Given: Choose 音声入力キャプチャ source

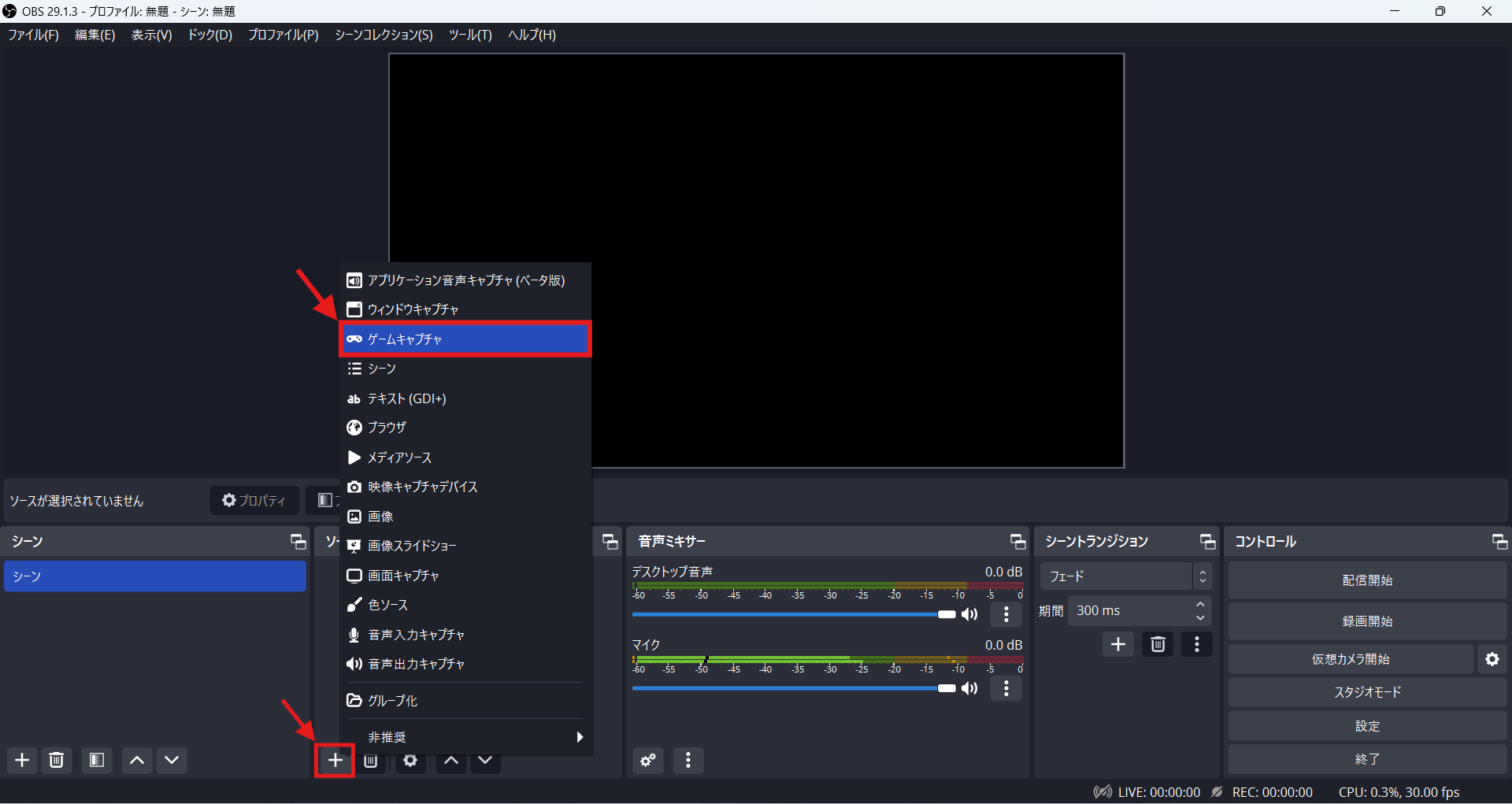Looking at the screenshot, I should [465, 634].
